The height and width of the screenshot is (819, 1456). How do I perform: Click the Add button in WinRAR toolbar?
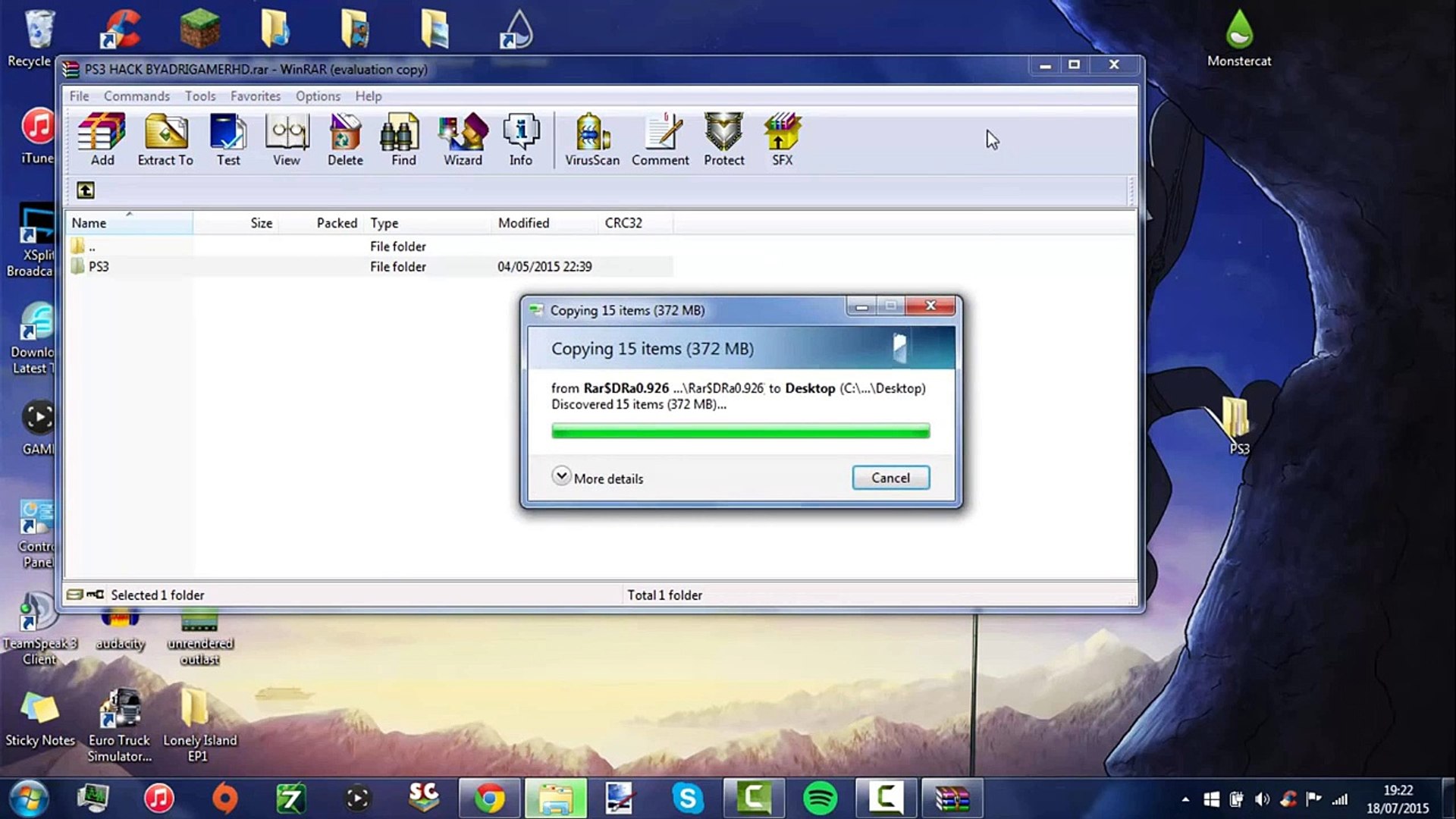coord(102,139)
